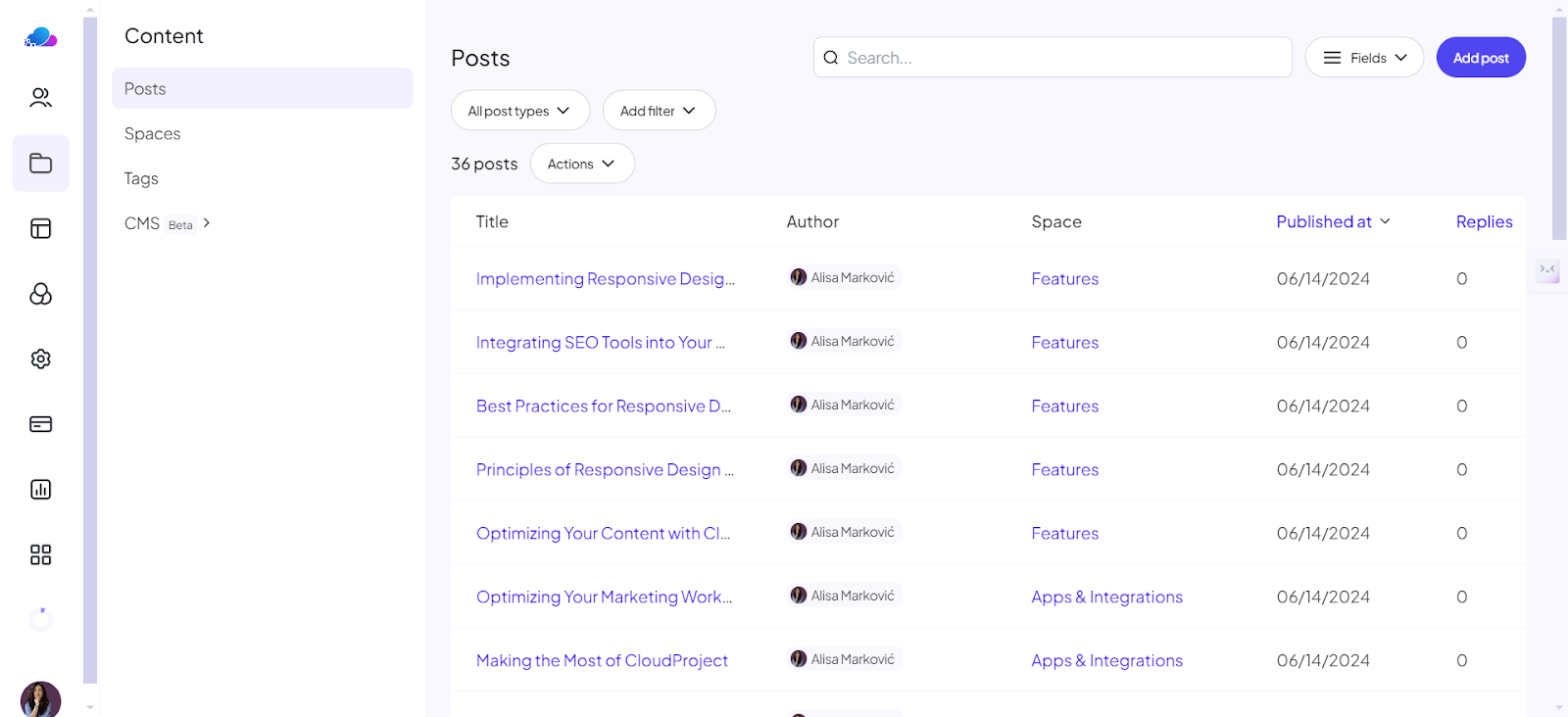The image size is (1568, 717).
Task: Click author Alisa Marković in Integrating SEO row
Action: (844, 341)
